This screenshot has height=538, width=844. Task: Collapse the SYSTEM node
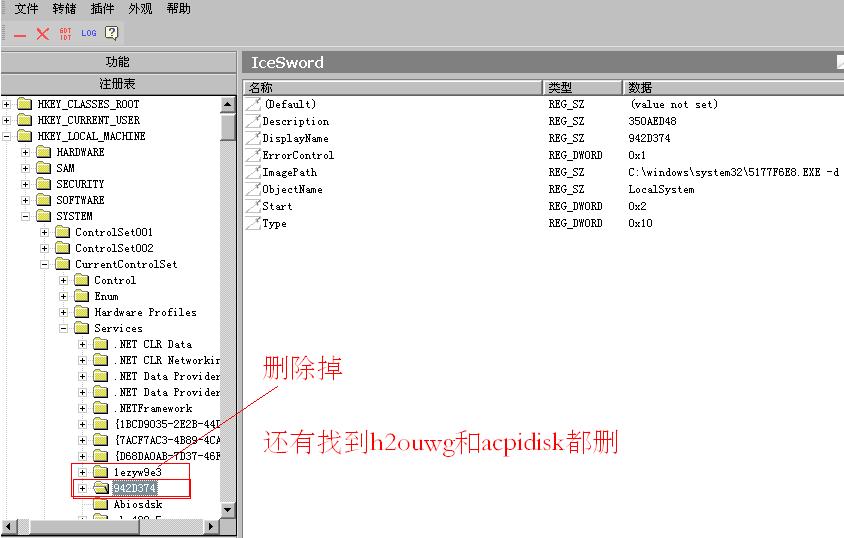coord(25,216)
